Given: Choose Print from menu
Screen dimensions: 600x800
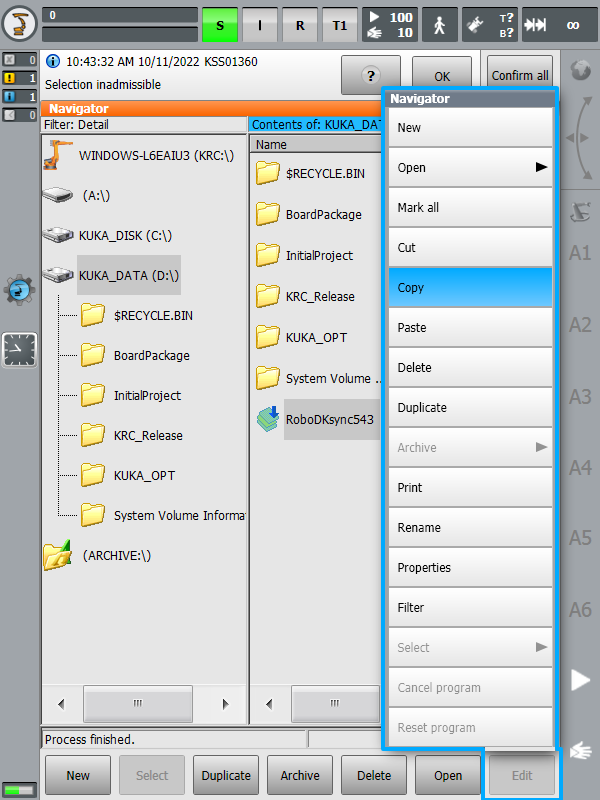Looking at the screenshot, I should [470, 488].
